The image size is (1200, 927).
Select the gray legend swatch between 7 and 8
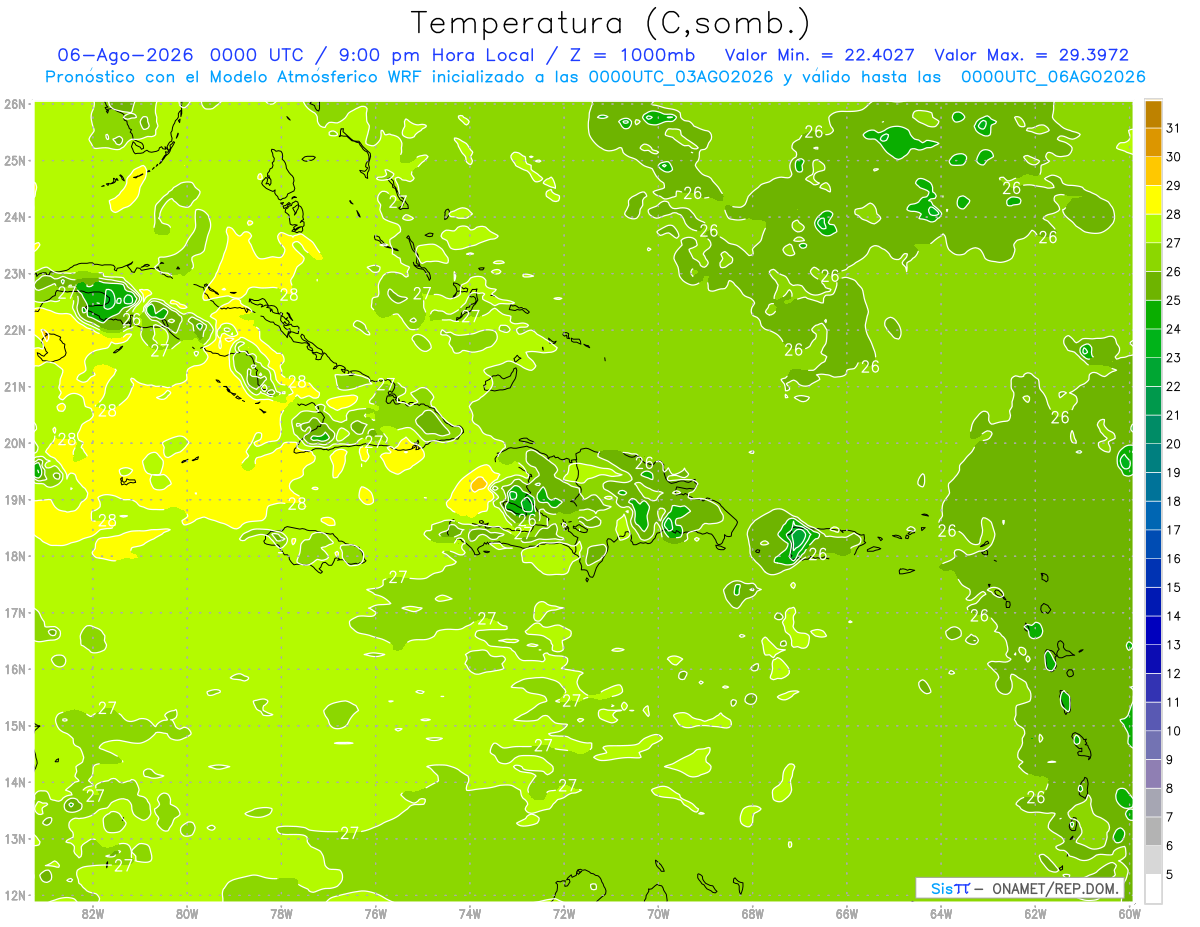click(x=1153, y=802)
